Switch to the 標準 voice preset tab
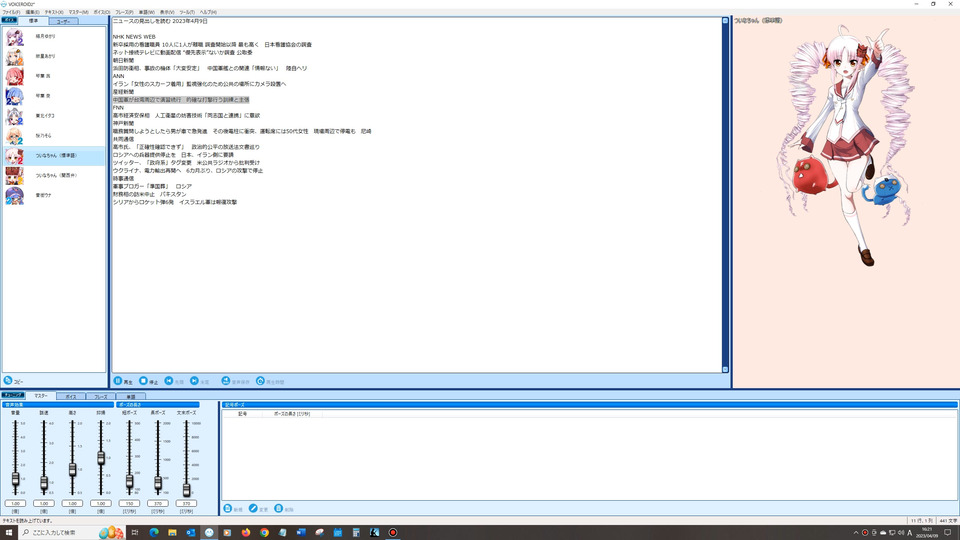Image resolution: width=960 pixels, height=540 pixels. pyautogui.click(x=34, y=21)
